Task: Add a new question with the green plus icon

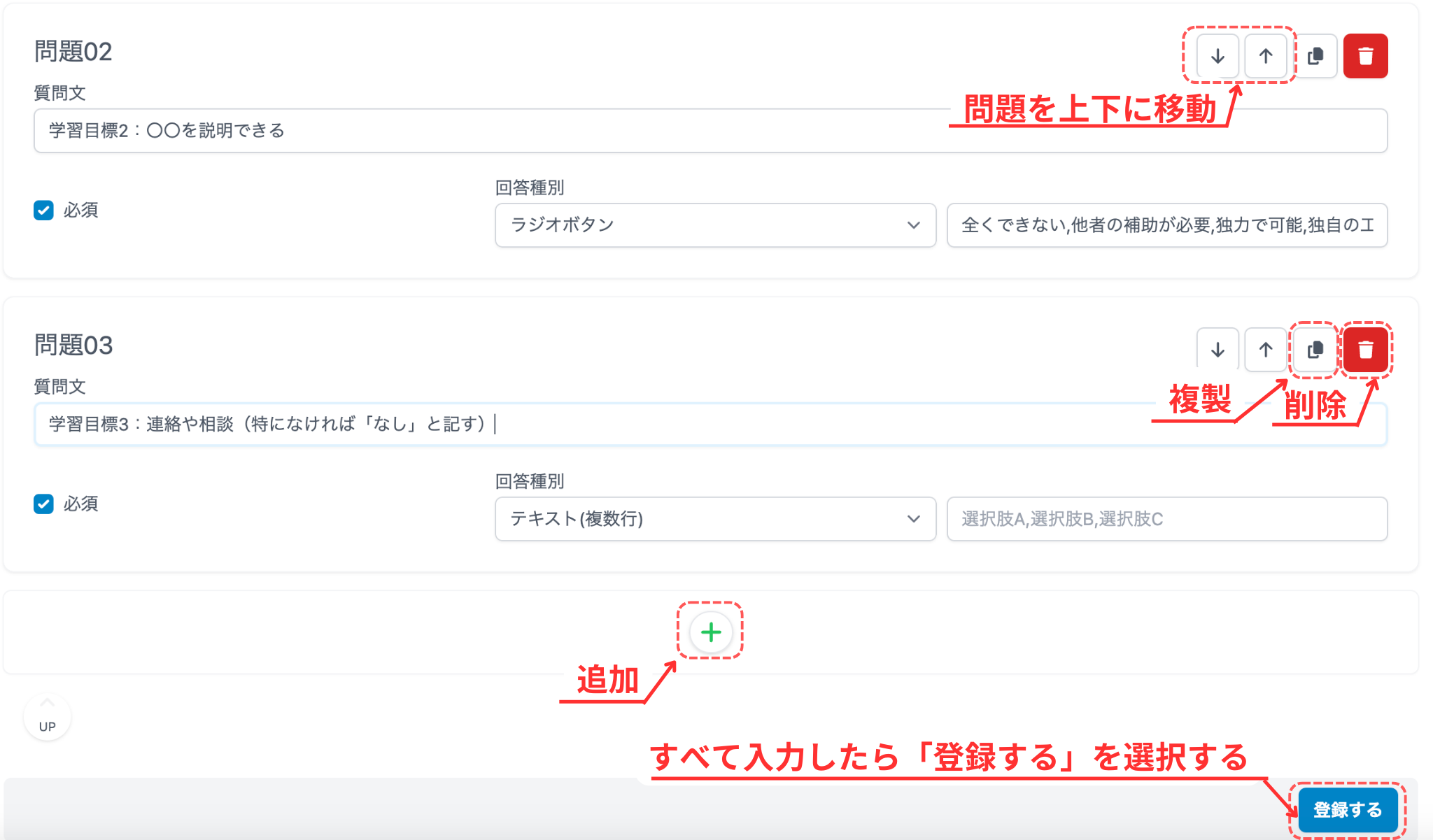Action: pos(710,632)
